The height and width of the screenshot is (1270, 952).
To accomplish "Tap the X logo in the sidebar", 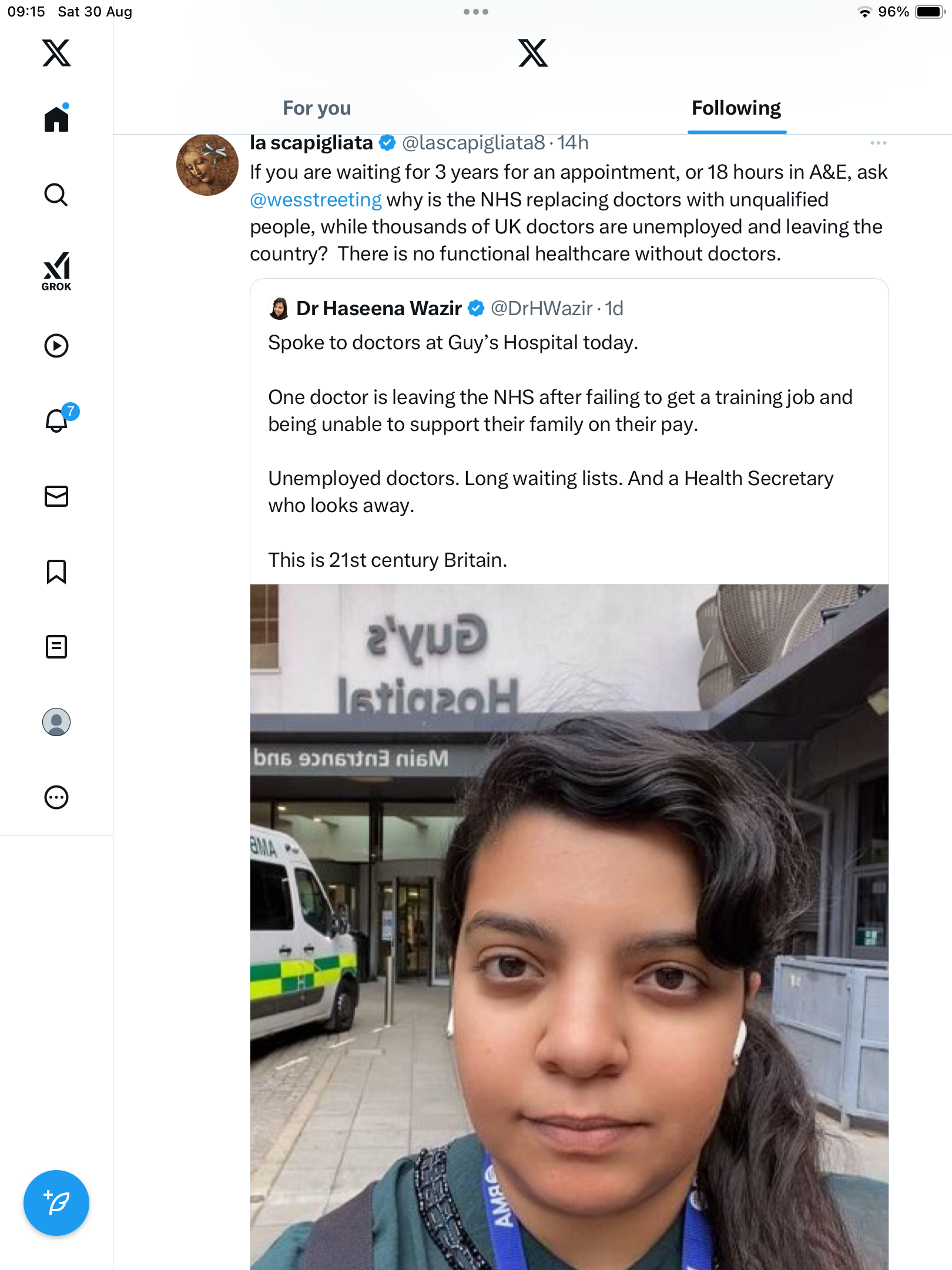I will tap(56, 53).
